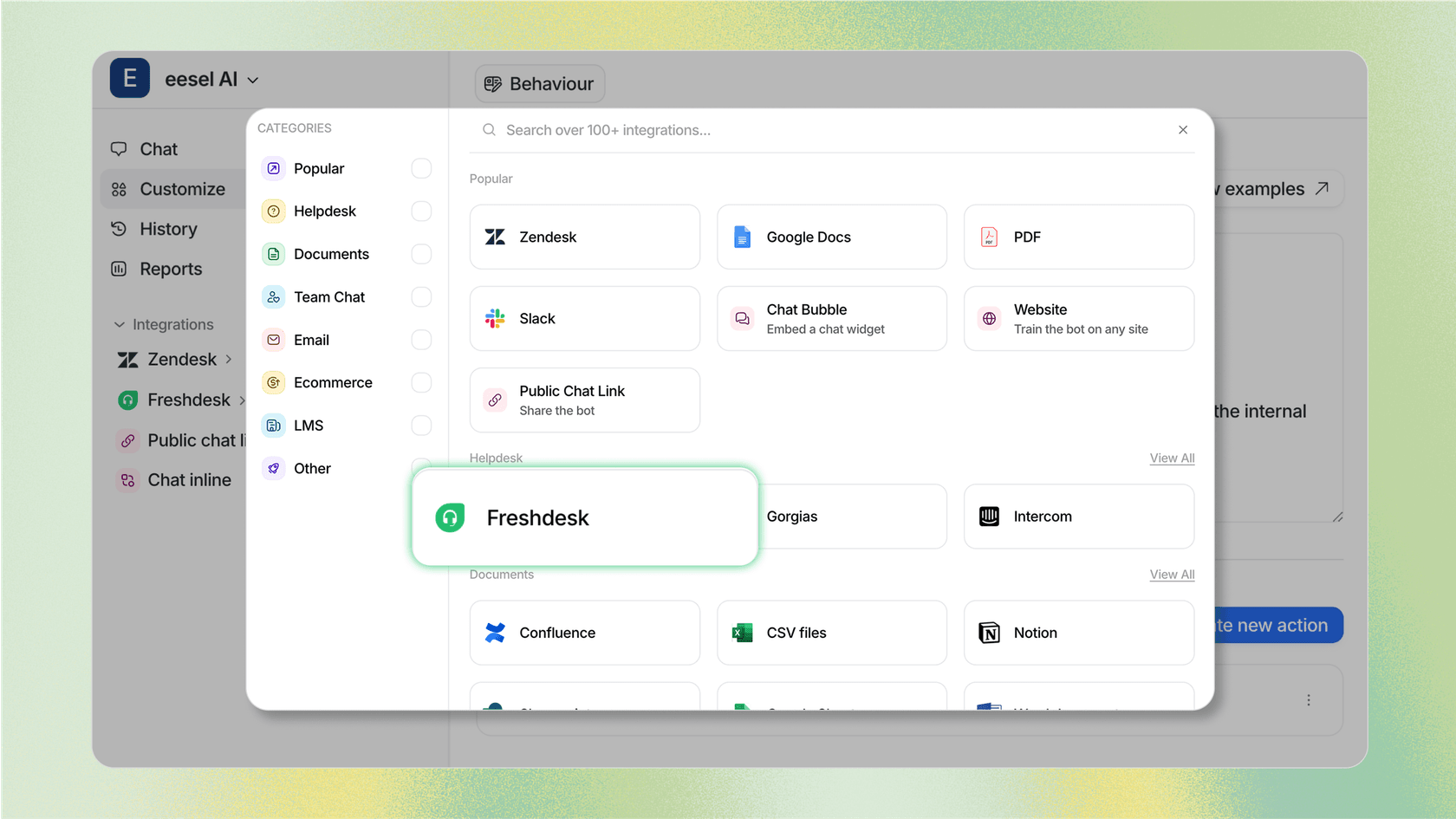Toggle the LMS category checkbox

tap(421, 426)
